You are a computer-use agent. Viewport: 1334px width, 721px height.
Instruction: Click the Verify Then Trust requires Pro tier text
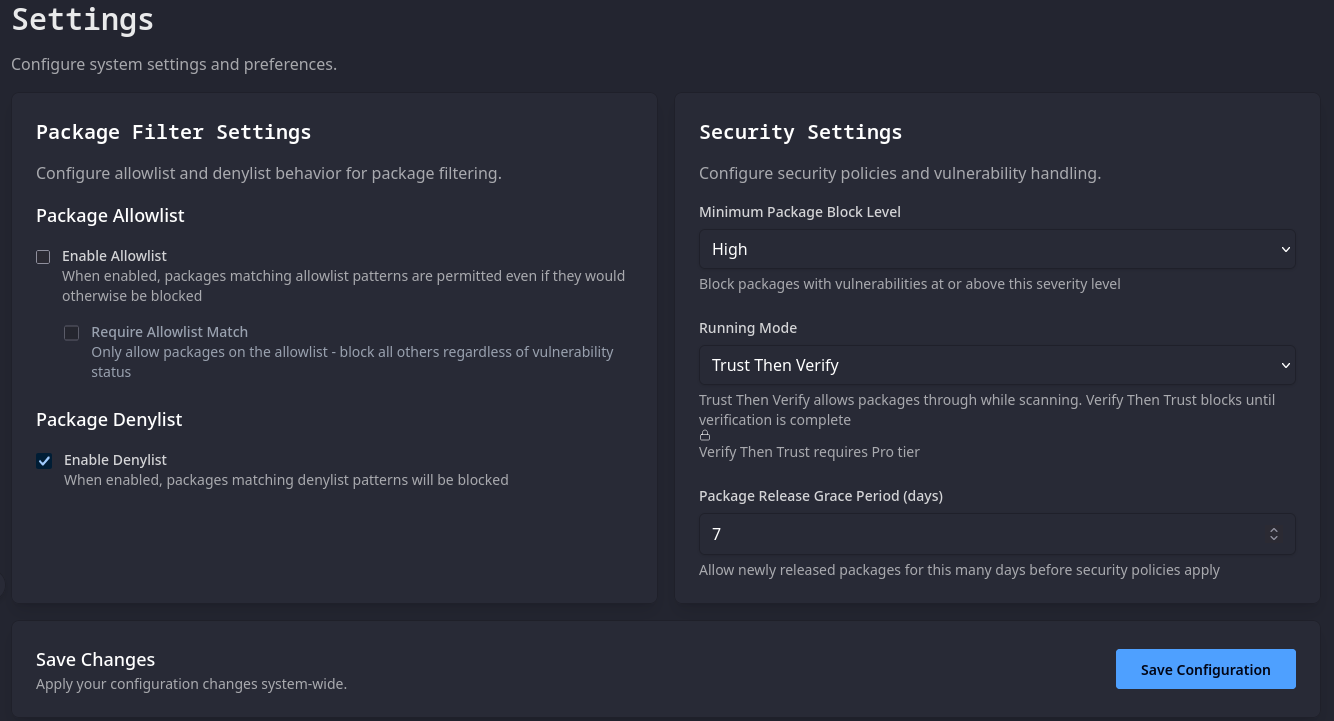pos(809,451)
